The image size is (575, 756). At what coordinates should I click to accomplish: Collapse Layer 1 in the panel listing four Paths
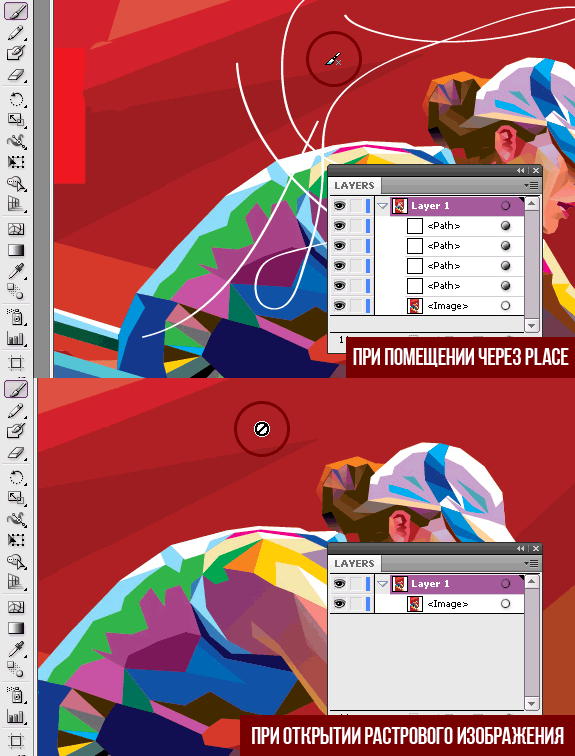383,206
